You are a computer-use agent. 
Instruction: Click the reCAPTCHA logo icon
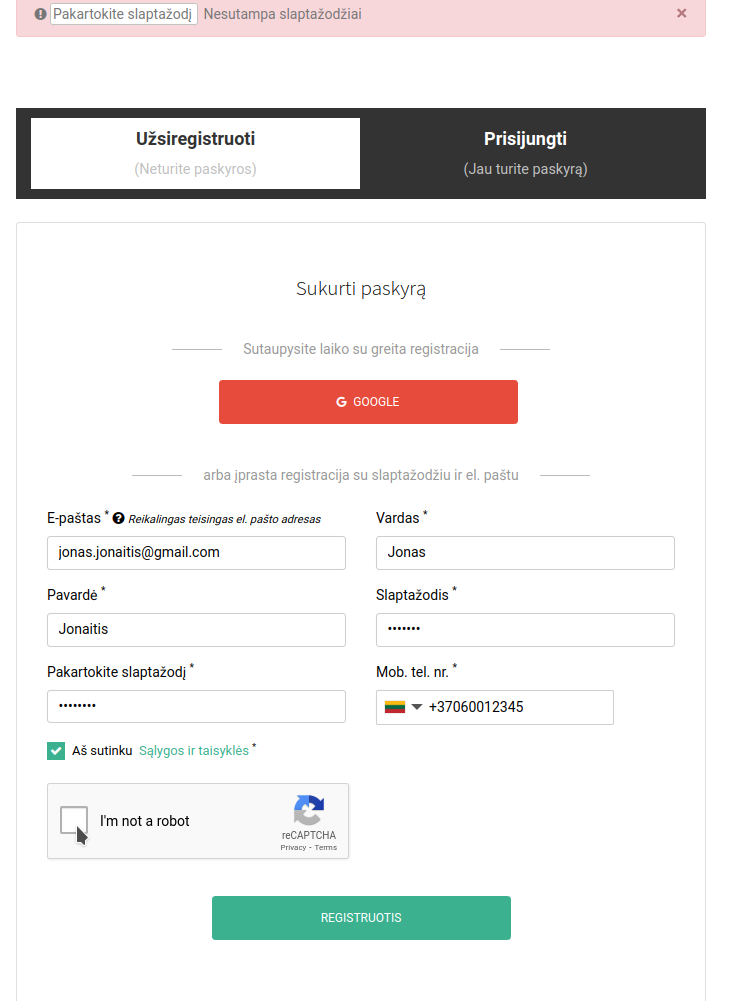coord(309,809)
